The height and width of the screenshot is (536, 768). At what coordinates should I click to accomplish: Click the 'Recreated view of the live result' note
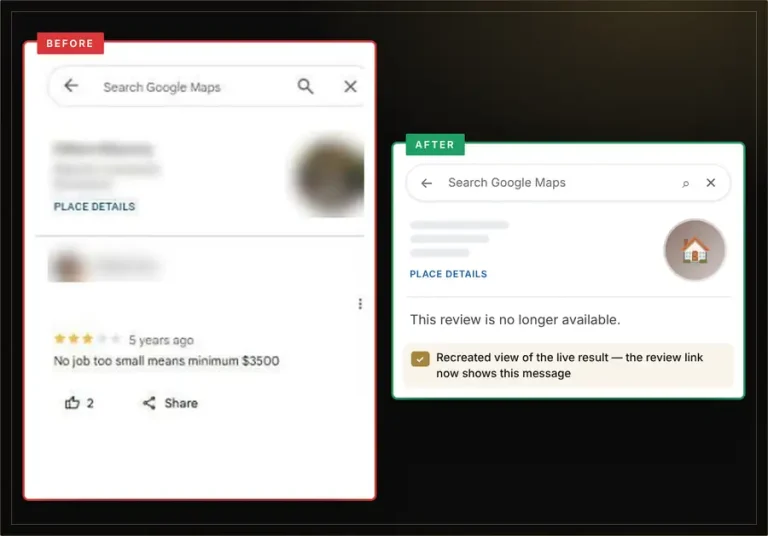coord(570,365)
